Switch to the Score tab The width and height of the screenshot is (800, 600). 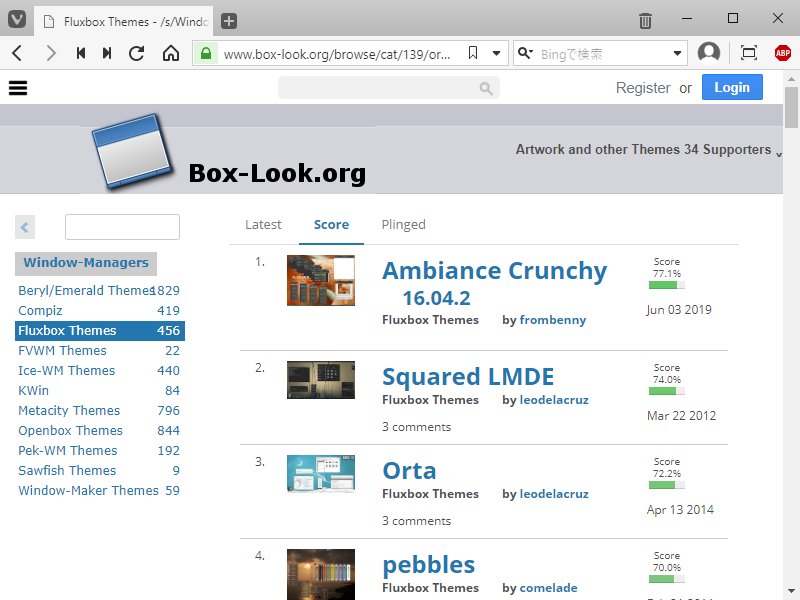tap(331, 224)
